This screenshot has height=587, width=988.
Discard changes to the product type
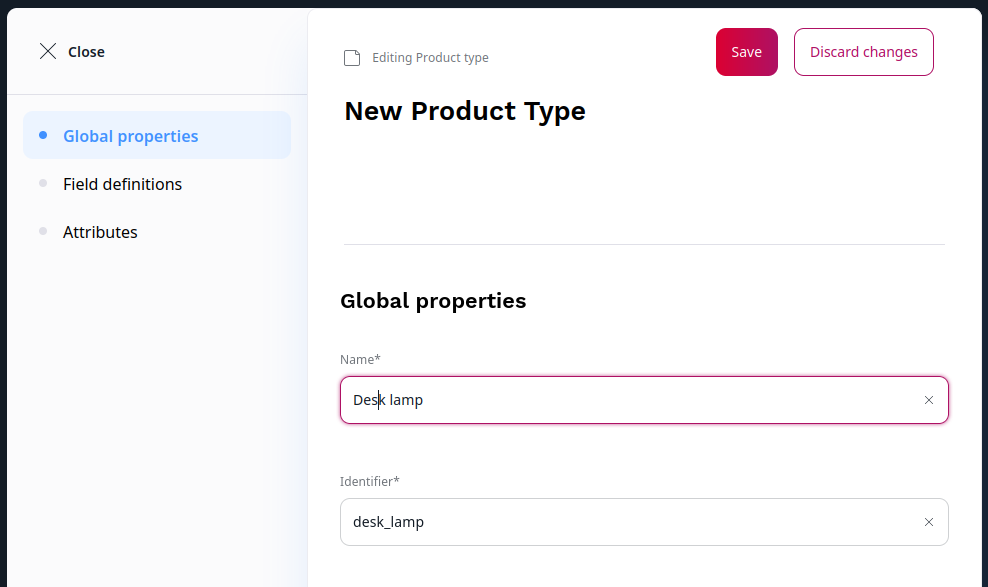coord(864,52)
